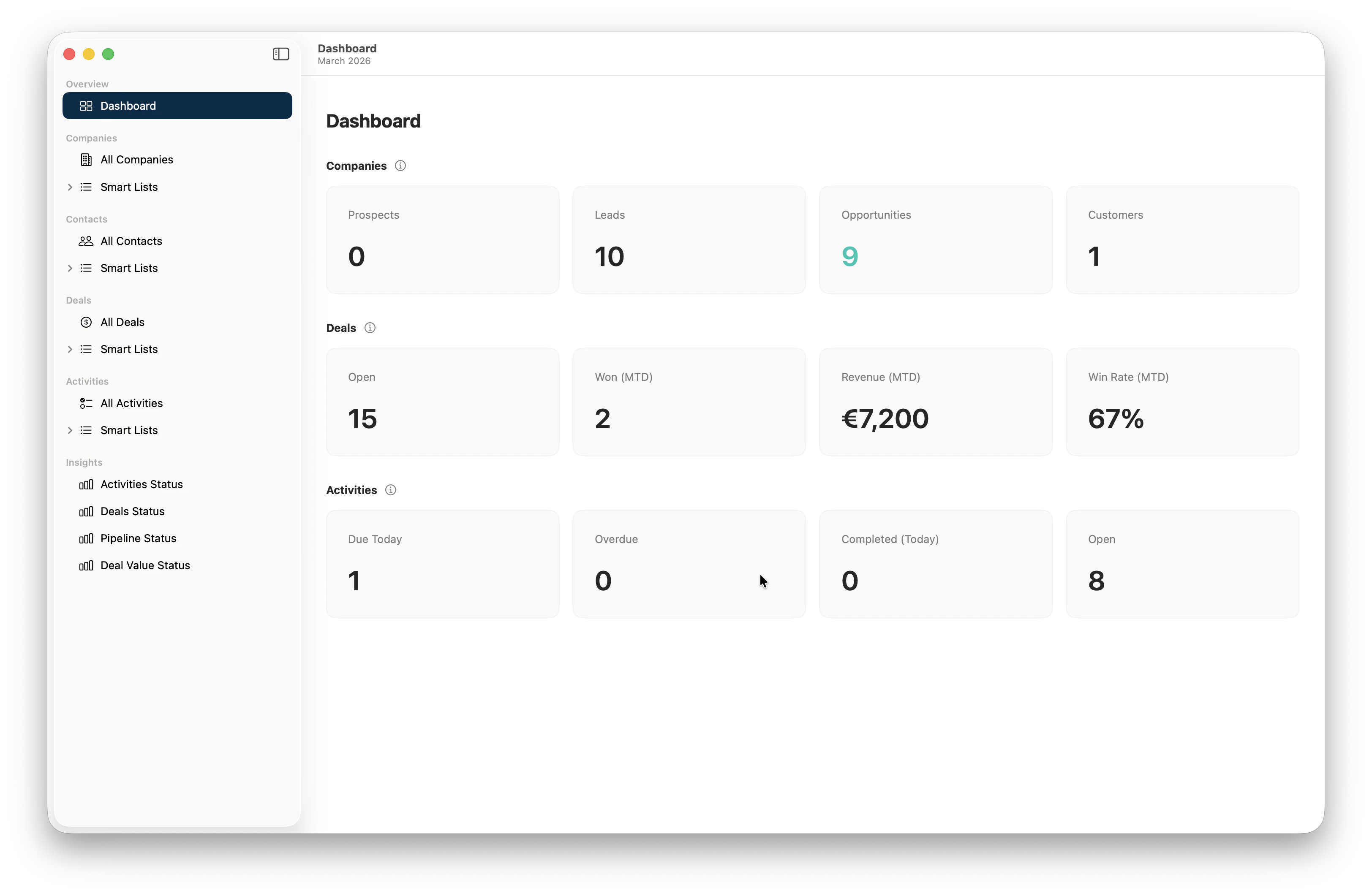Expand Smart Lists under Activities

[70, 430]
